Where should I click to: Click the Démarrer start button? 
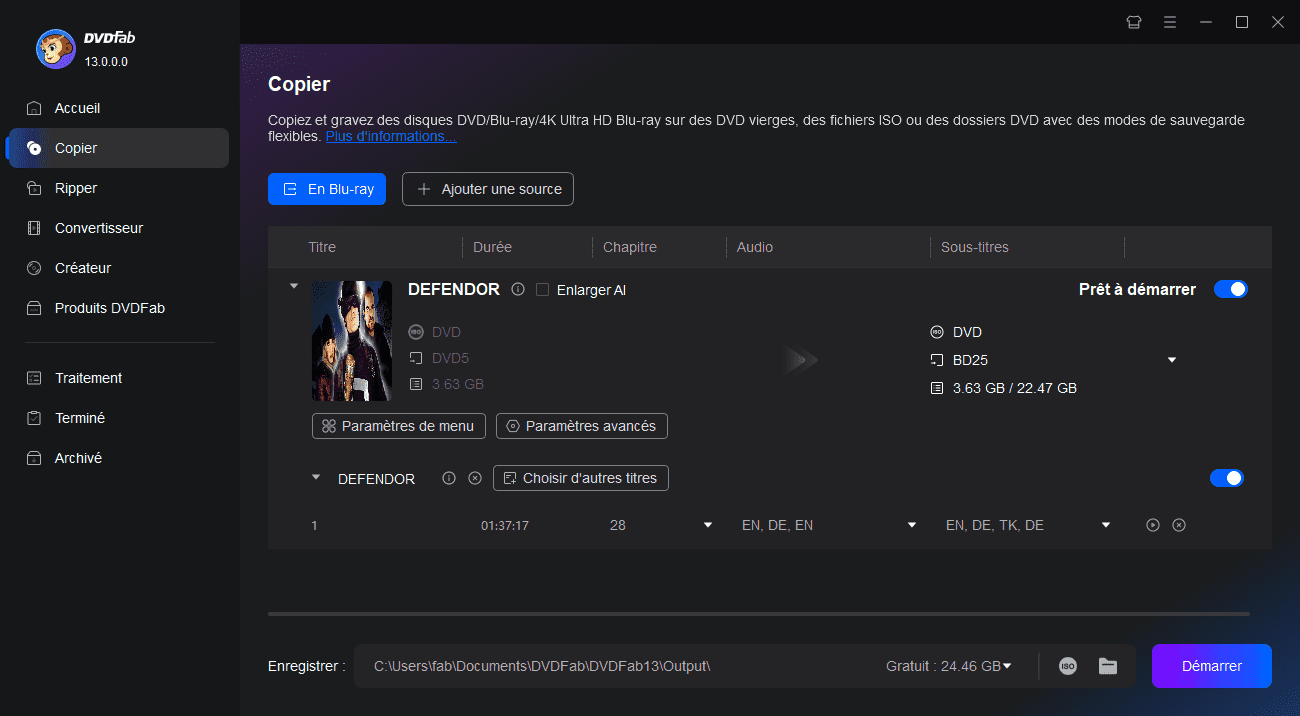point(1212,666)
